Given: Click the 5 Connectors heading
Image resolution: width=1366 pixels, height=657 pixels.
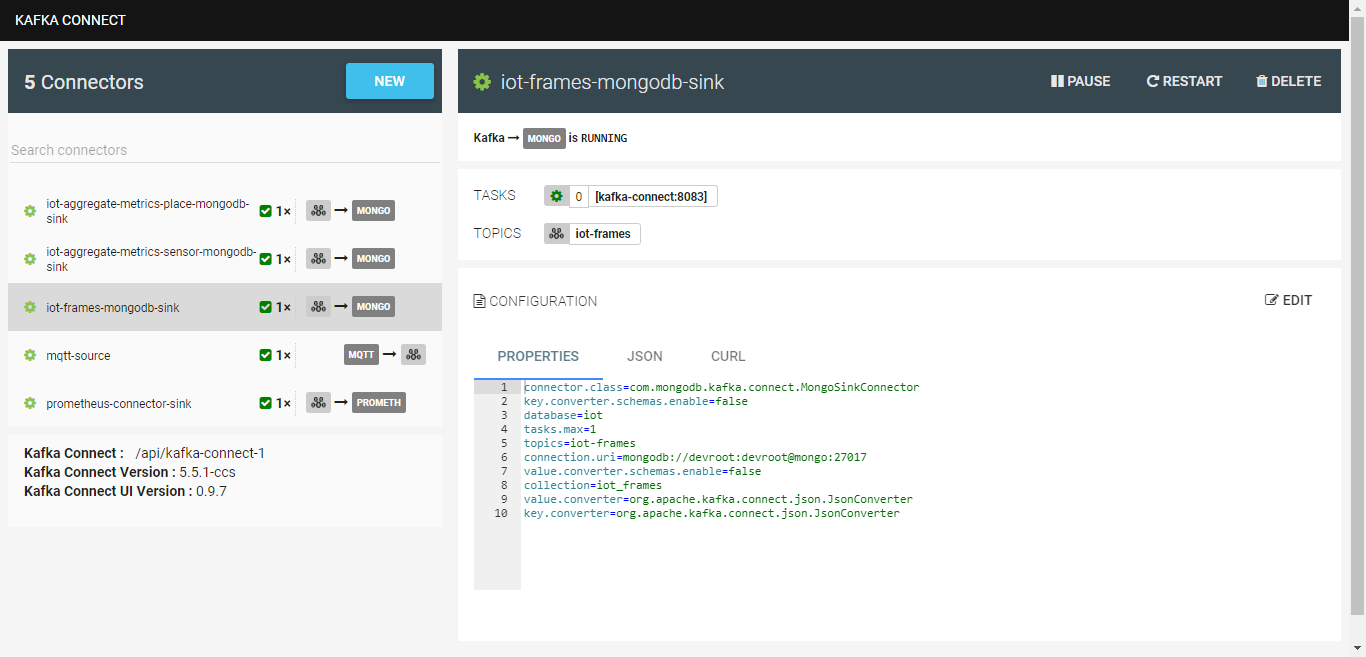Looking at the screenshot, I should 84,82.
